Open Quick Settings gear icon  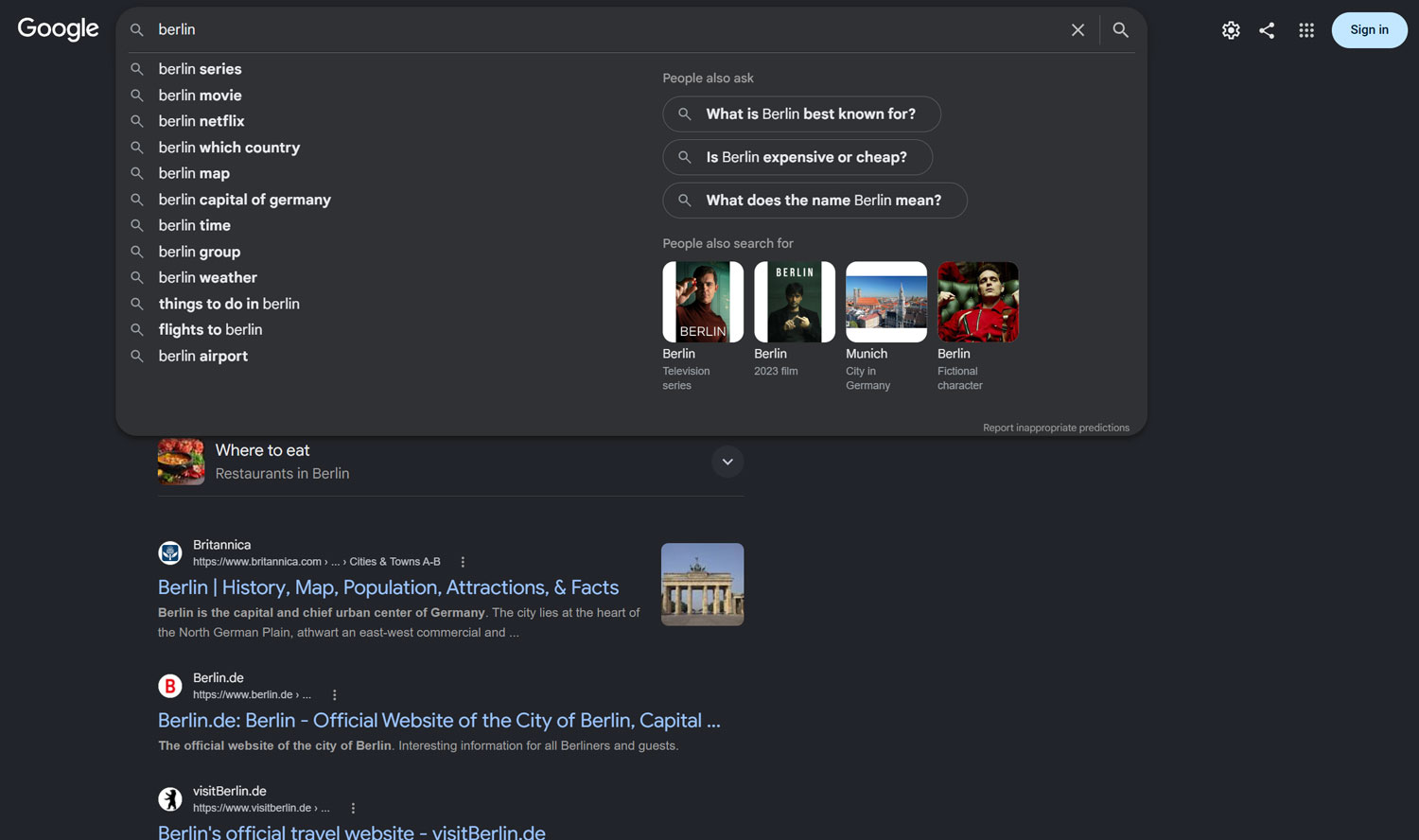pos(1231,30)
